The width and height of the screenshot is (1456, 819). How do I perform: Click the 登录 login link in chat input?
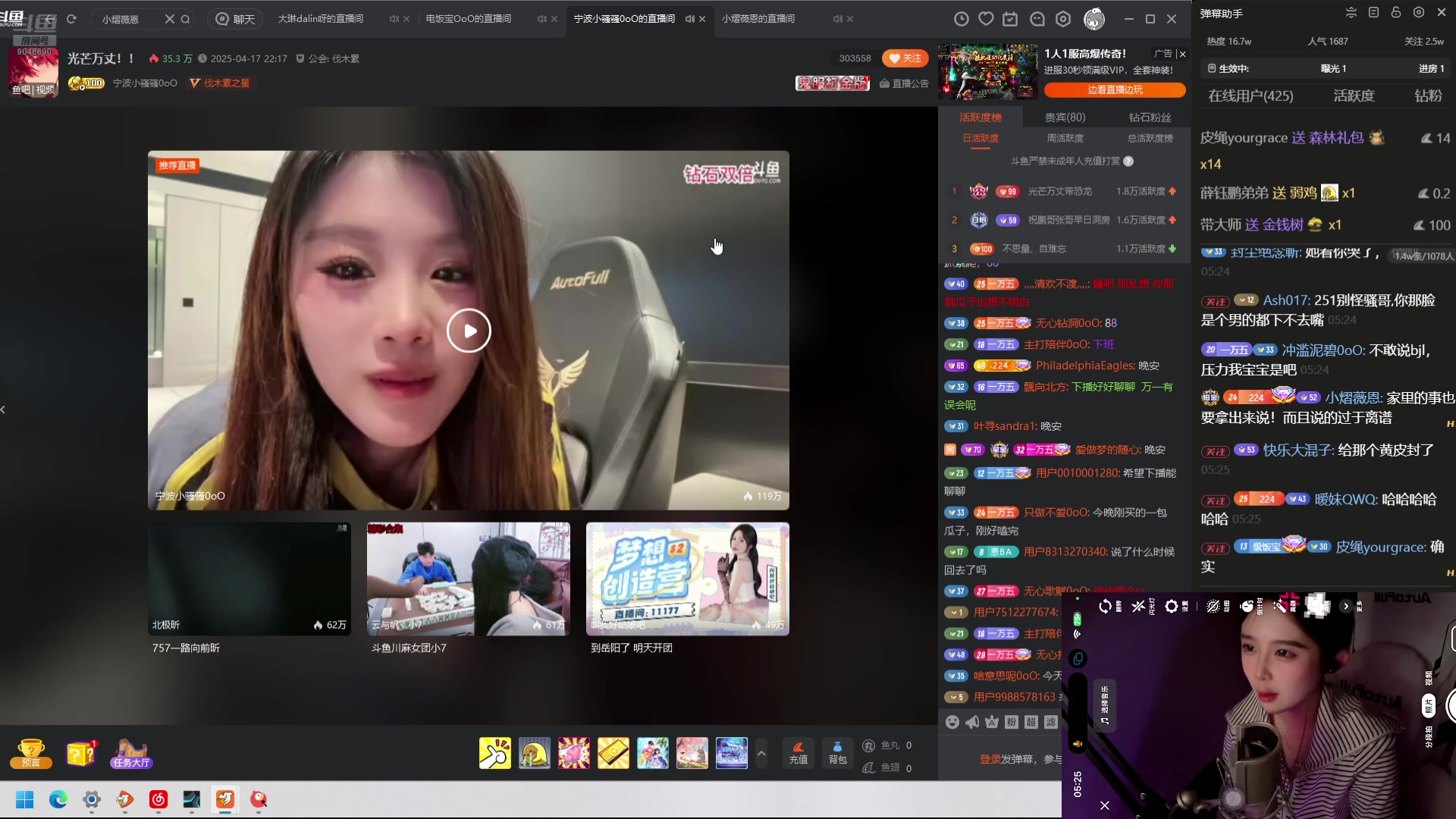990,759
